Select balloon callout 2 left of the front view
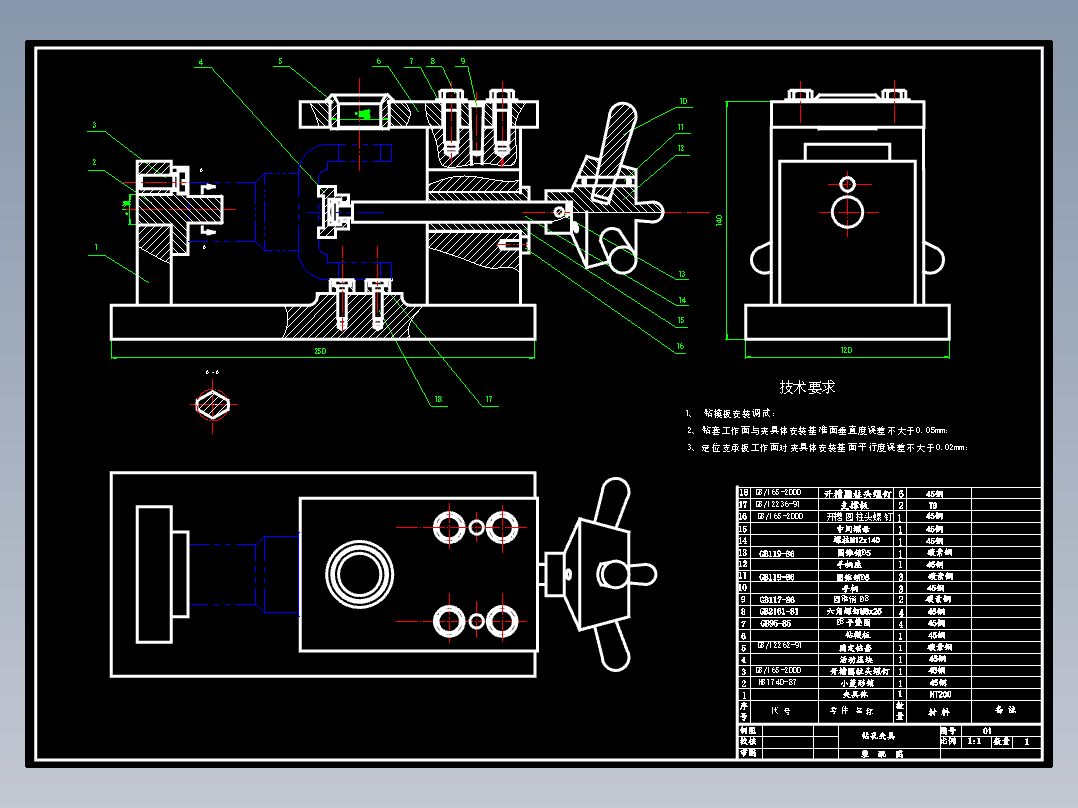Image resolution: width=1078 pixels, height=808 pixels. pyautogui.click(x=94, y=162)
